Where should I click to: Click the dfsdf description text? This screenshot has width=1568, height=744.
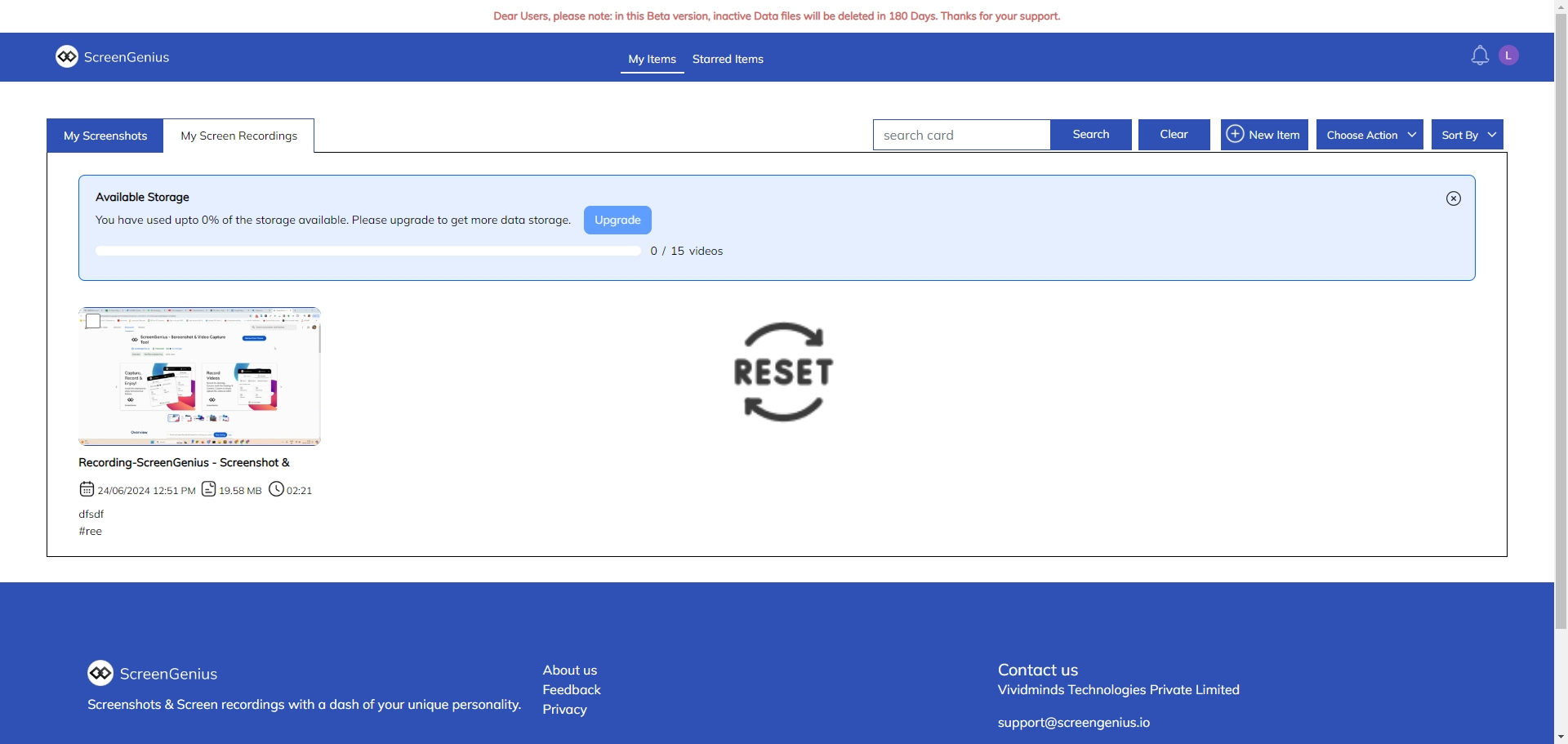tap(91, 514)
